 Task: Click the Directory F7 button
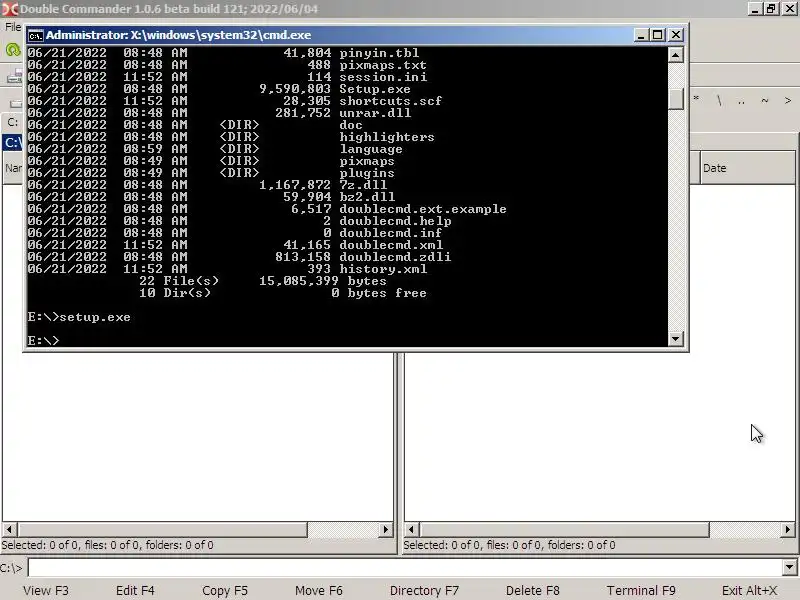(424, 590)
